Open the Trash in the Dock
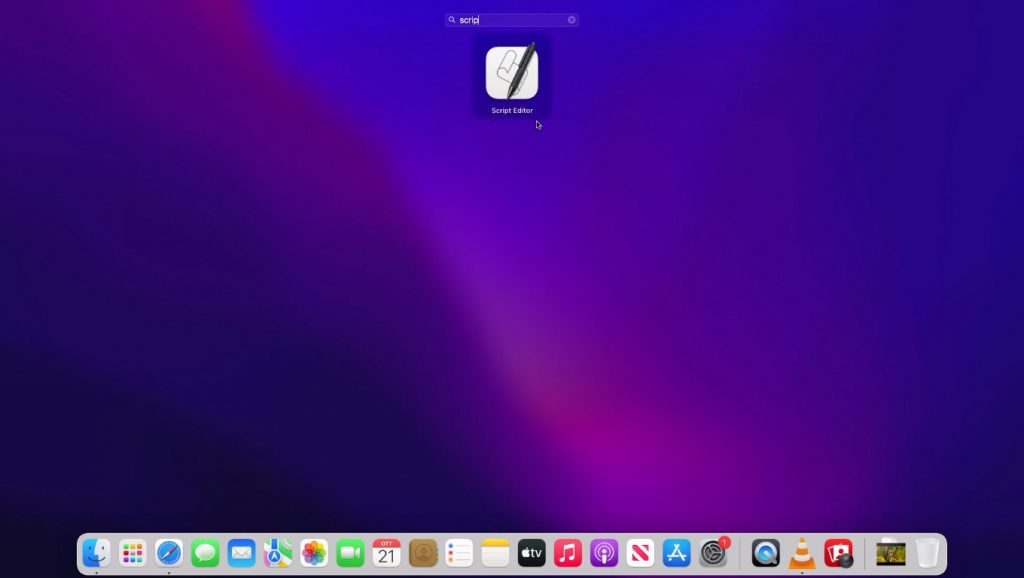The height and width of the screenshot is (578, 1024). pos(927,553)
